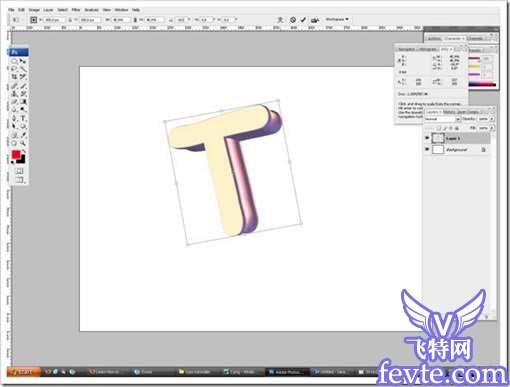Select the Crop tool
This screenshot has width=510, height=387.
14,77
